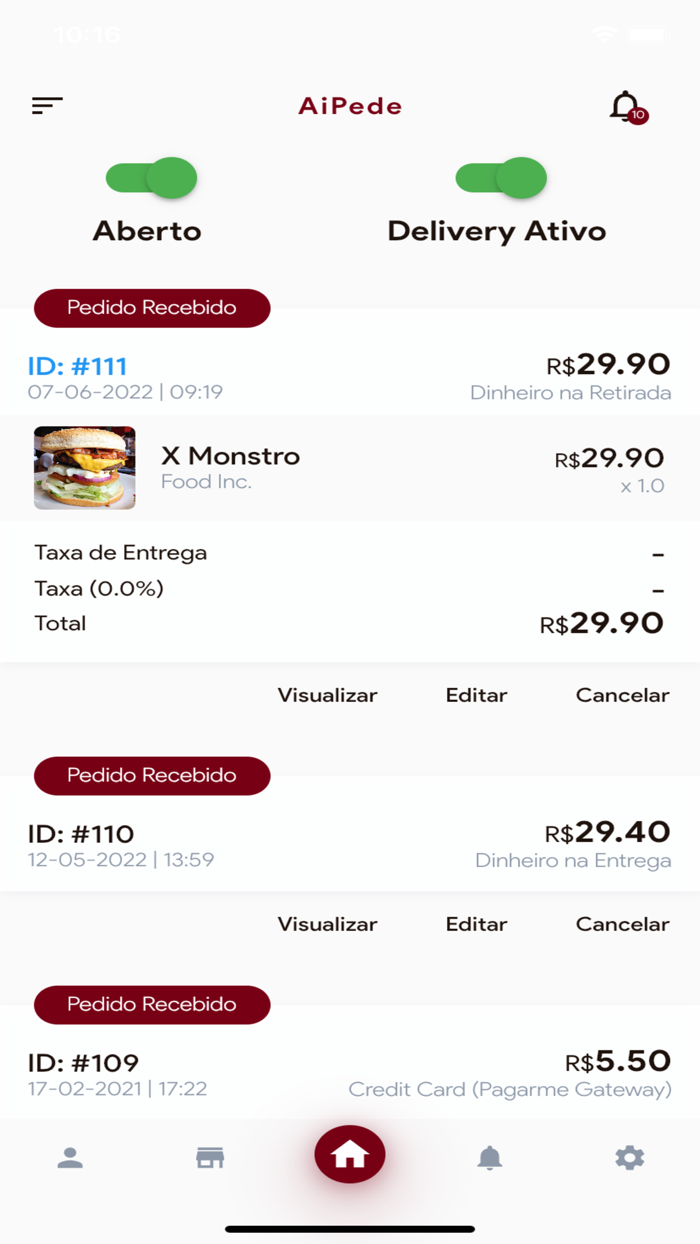Open the X Monstro burger photo

point(84,467)
